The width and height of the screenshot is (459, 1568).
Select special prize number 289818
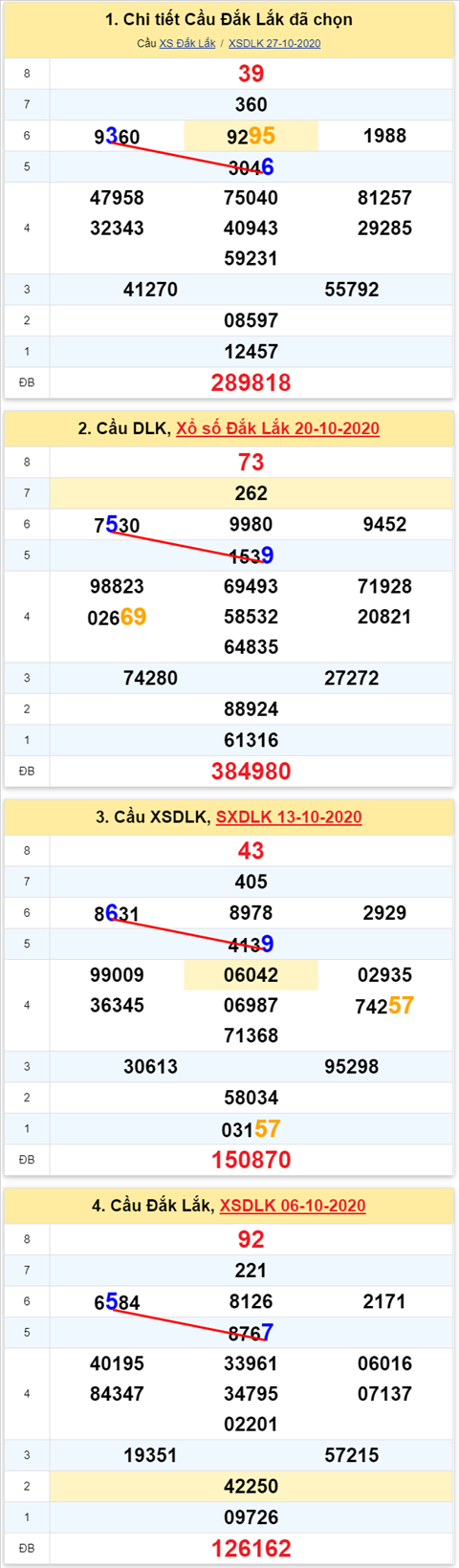(251, 382)
